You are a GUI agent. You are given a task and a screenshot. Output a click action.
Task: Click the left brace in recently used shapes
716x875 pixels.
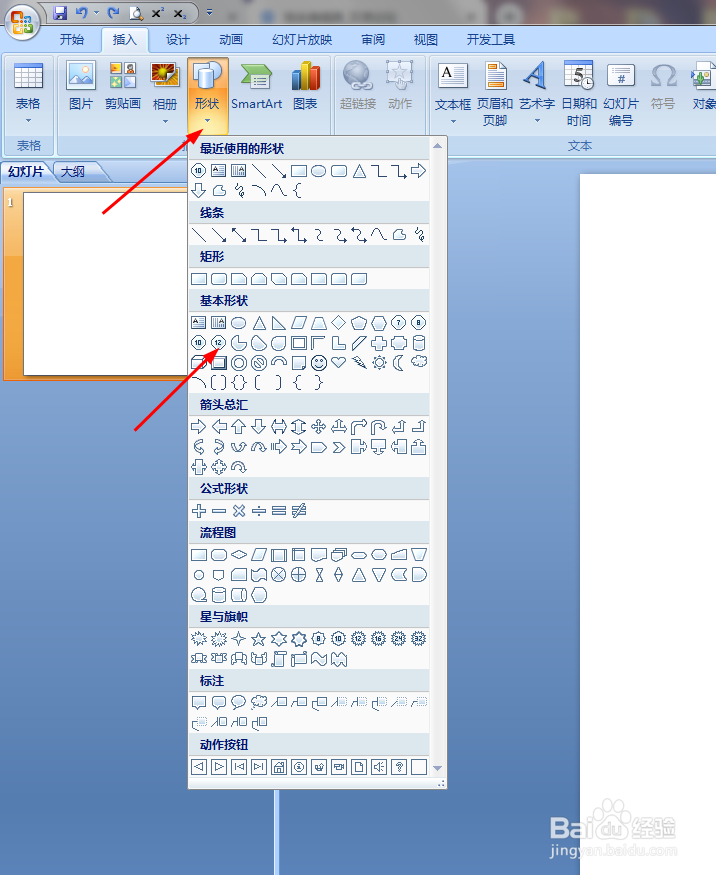point(298,191)
